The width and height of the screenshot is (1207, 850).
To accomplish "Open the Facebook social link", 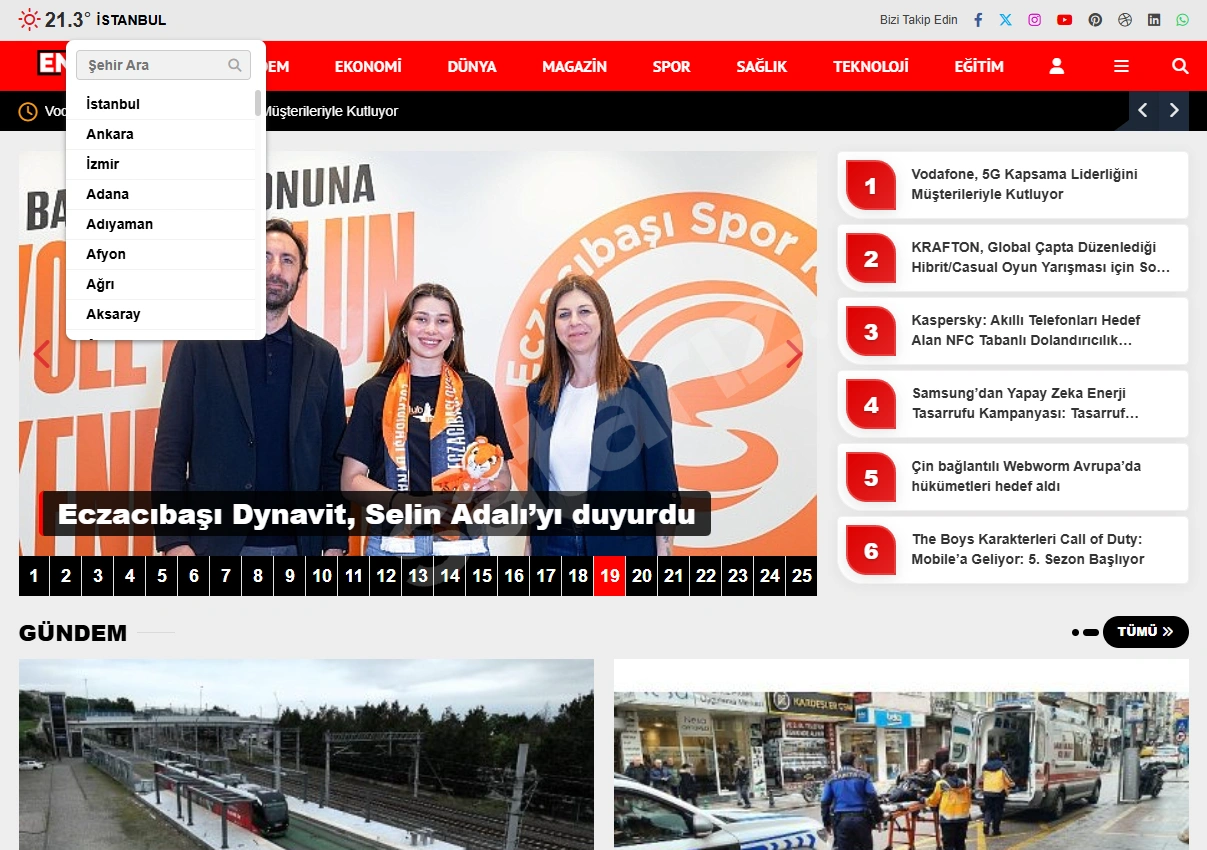I will [979, 20].
